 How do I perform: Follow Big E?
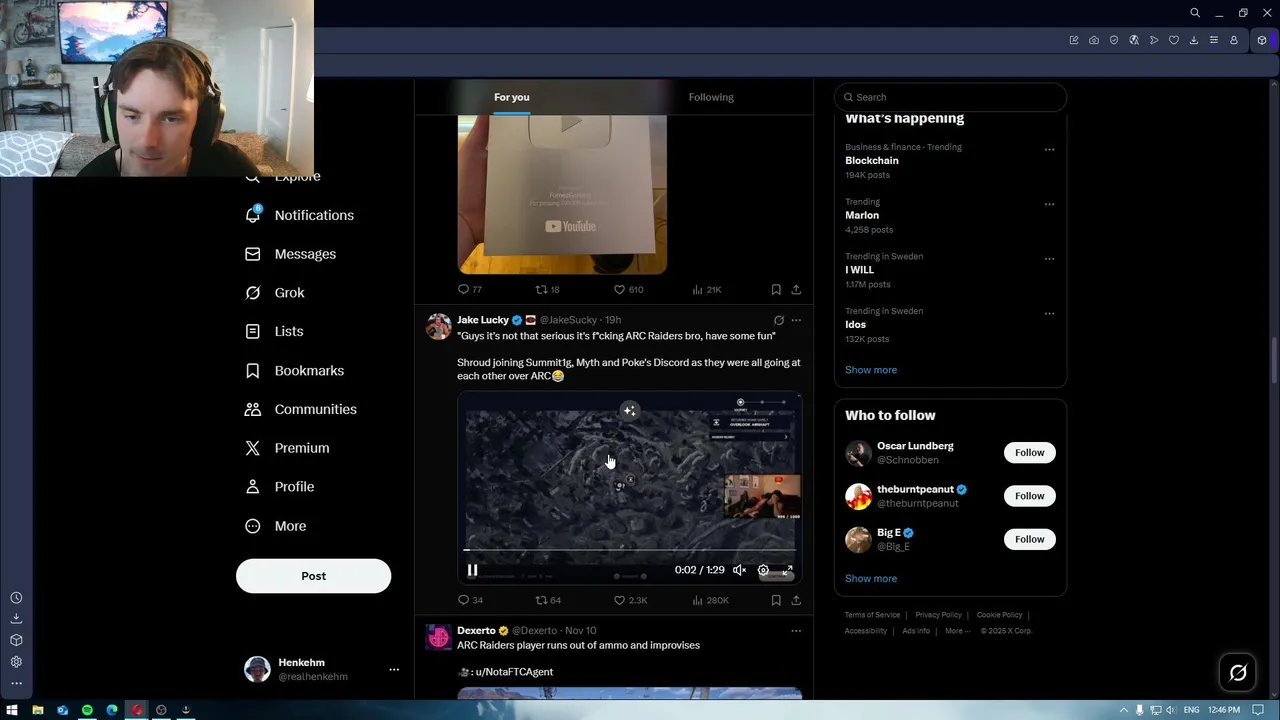1029,539
